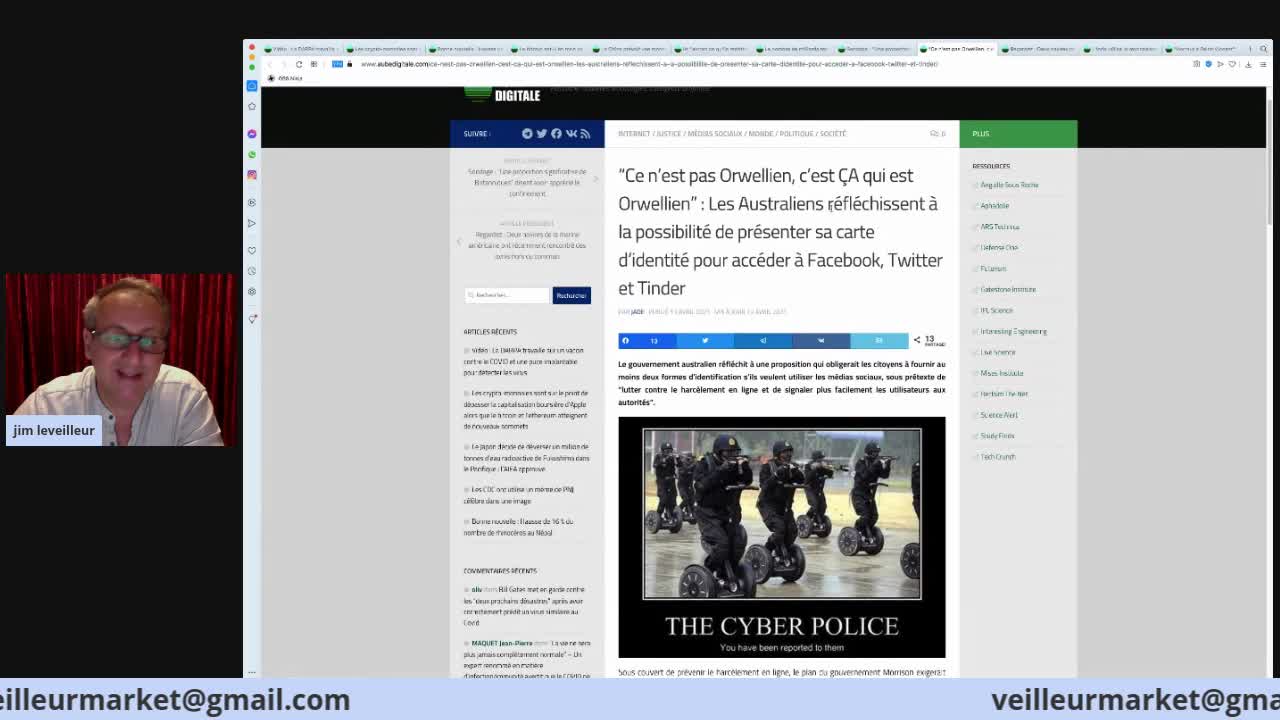
Task: Click the Rechercher search input field
Action: point(507,295)
